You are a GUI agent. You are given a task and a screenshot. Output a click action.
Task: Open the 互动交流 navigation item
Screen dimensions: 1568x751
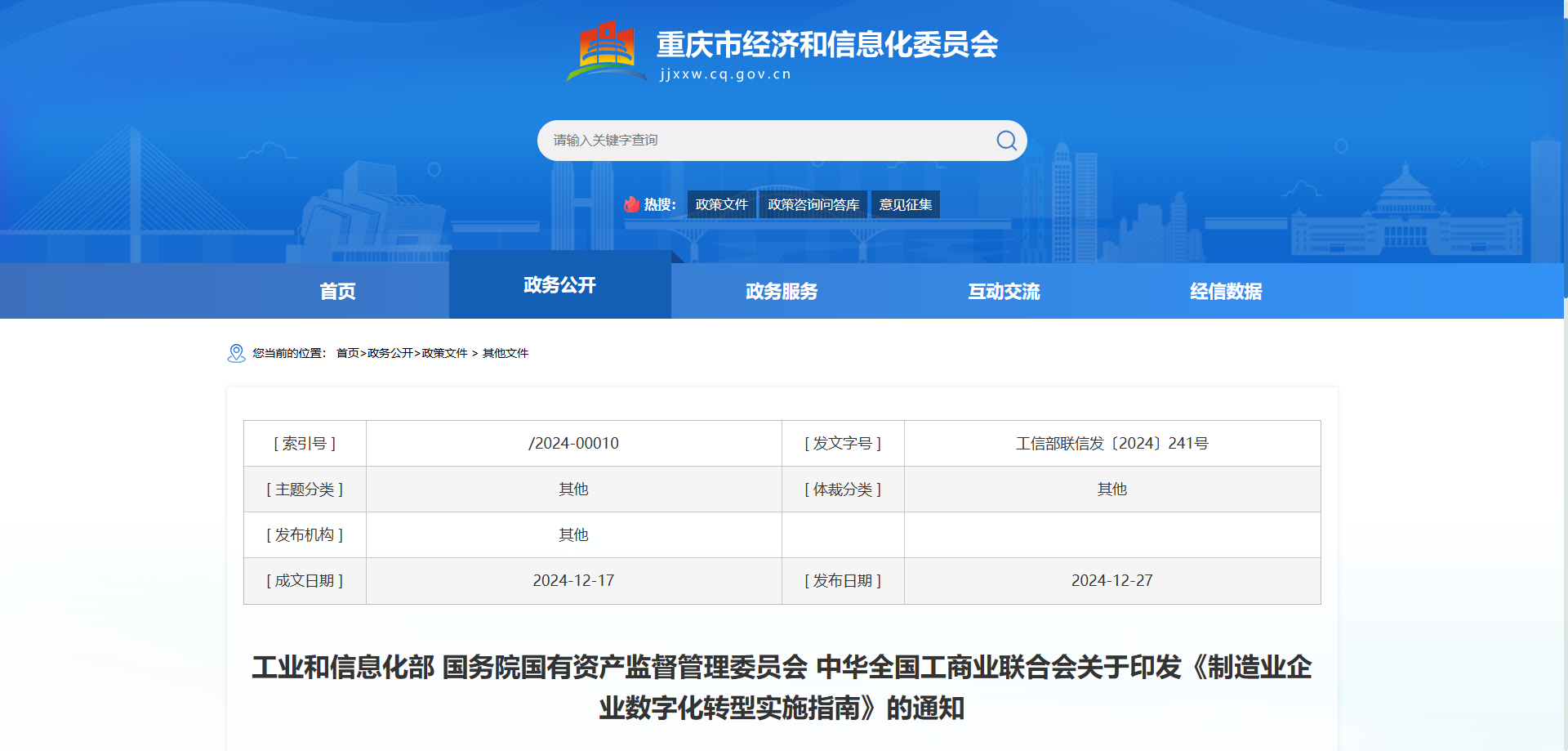pyautogui.click(x=1004, y=292)
